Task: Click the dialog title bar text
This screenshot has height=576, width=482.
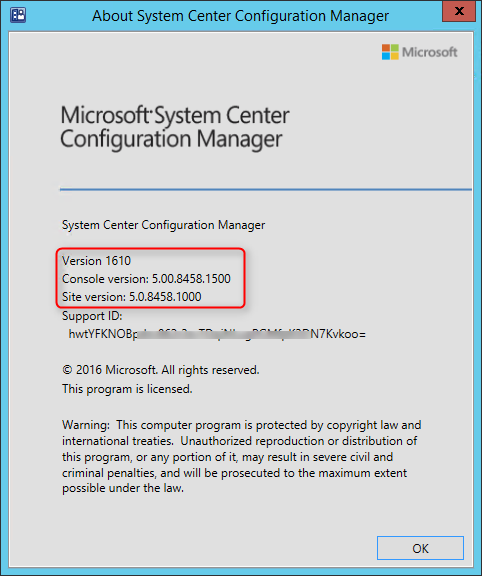Action: (x=240, y=16)
